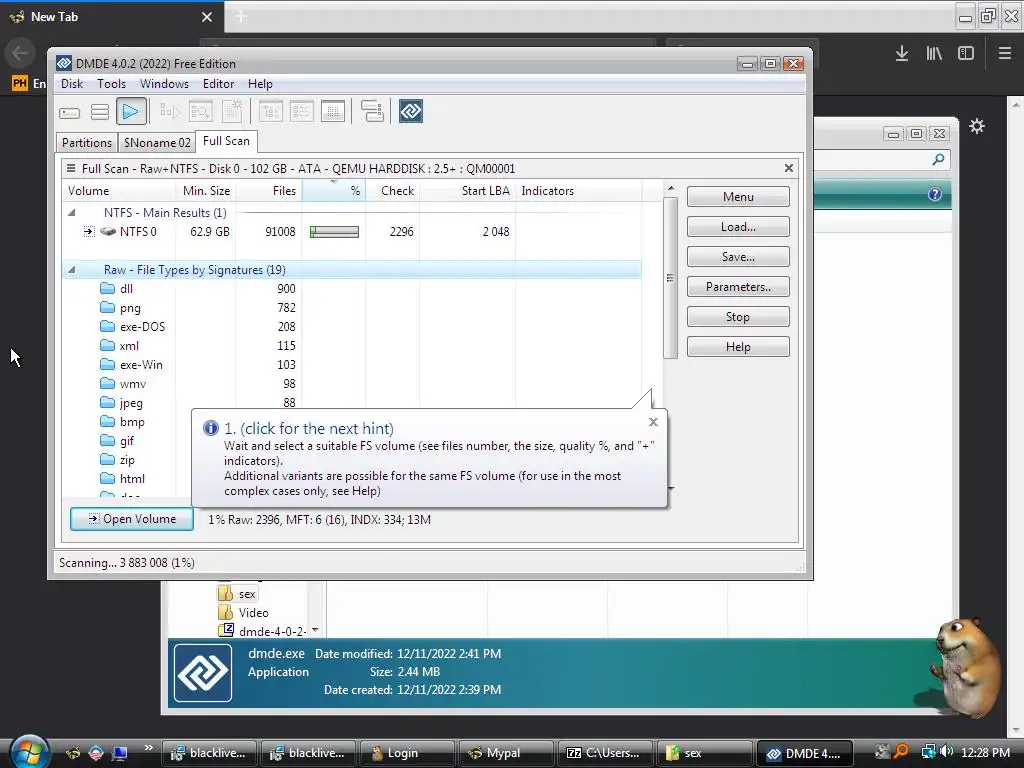Switch to the Partitions tab
The width and height of the screenshot is (1024, 768).
coord(87,142)
